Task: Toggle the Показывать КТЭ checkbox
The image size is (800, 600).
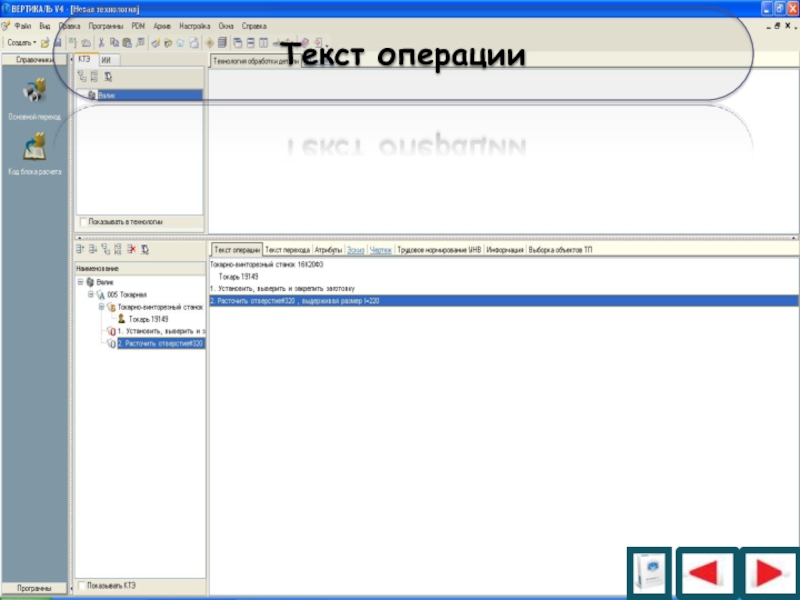Action: pyautogui.click(x=82, y=585)
